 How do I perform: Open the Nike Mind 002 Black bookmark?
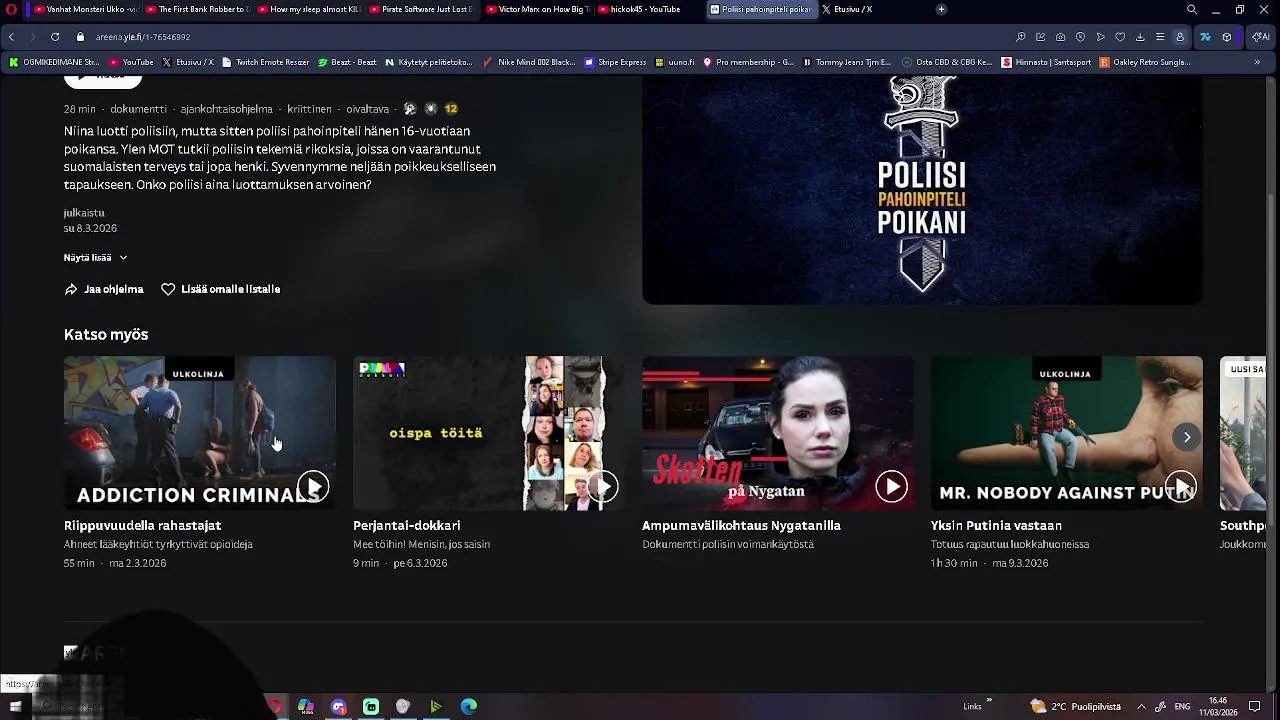tap(529, 62)
